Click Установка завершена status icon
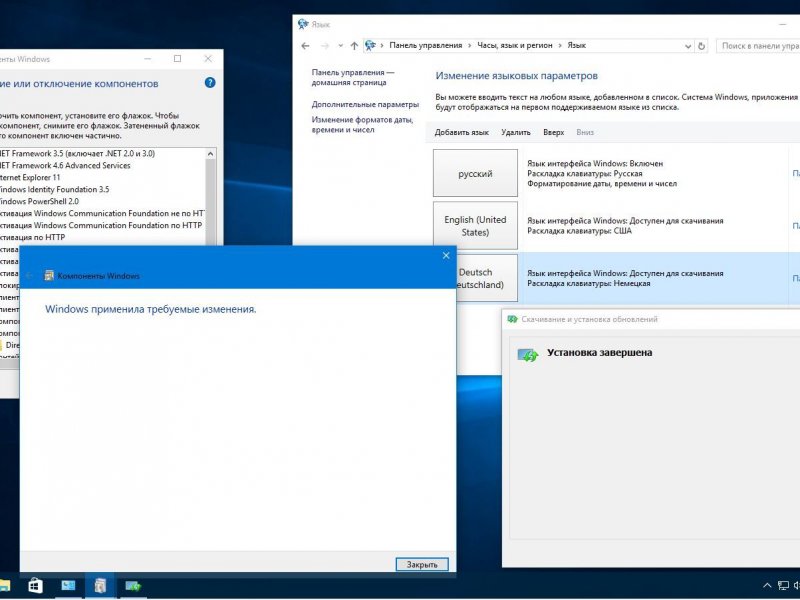Image resolution: width=800 pixels, height=600 pixels. 528,354
